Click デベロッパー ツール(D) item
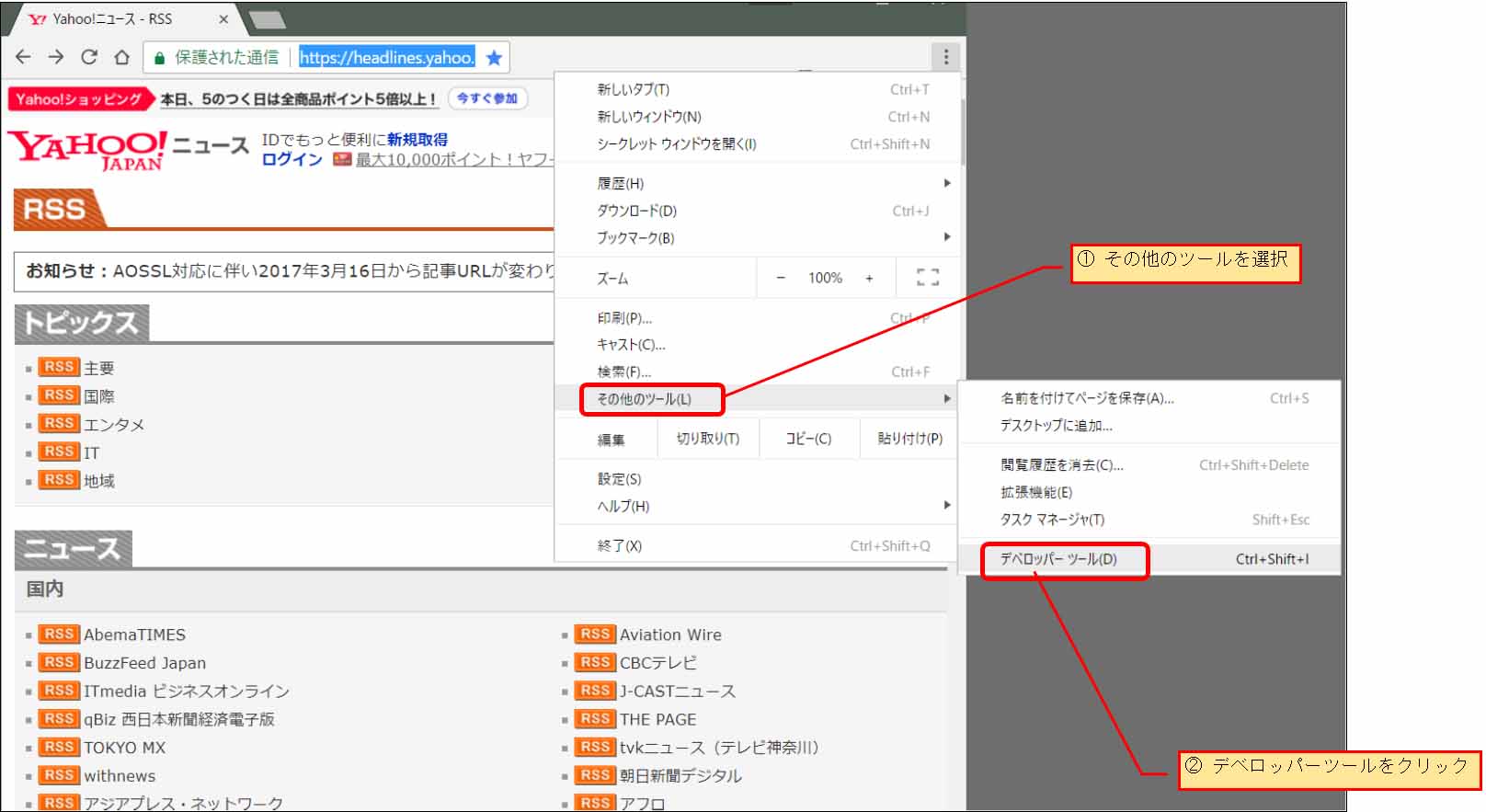 click(1149, 559)
